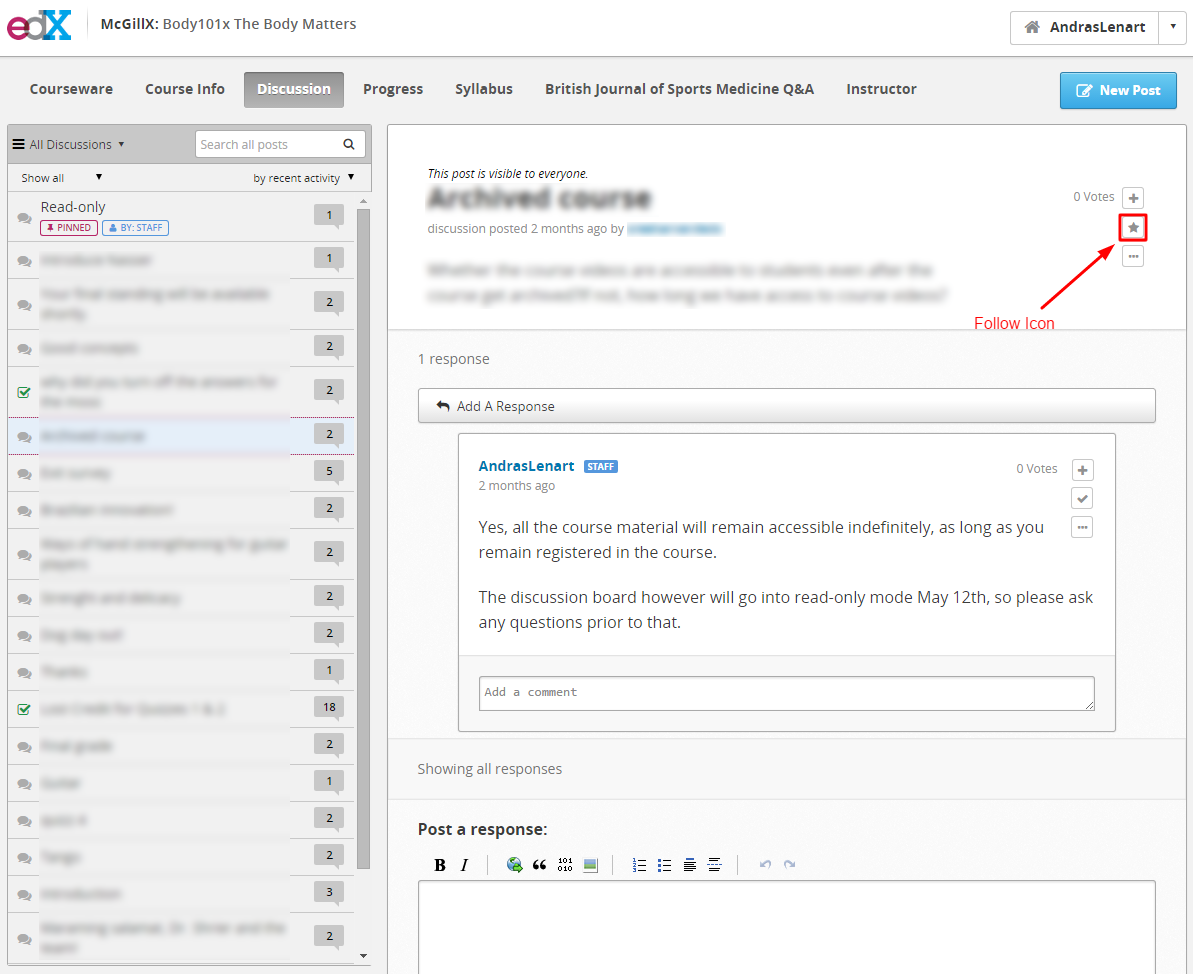The image size is (1193, 974).
Task: Click the Add a comment box
Action: click(x=786, y=693)
